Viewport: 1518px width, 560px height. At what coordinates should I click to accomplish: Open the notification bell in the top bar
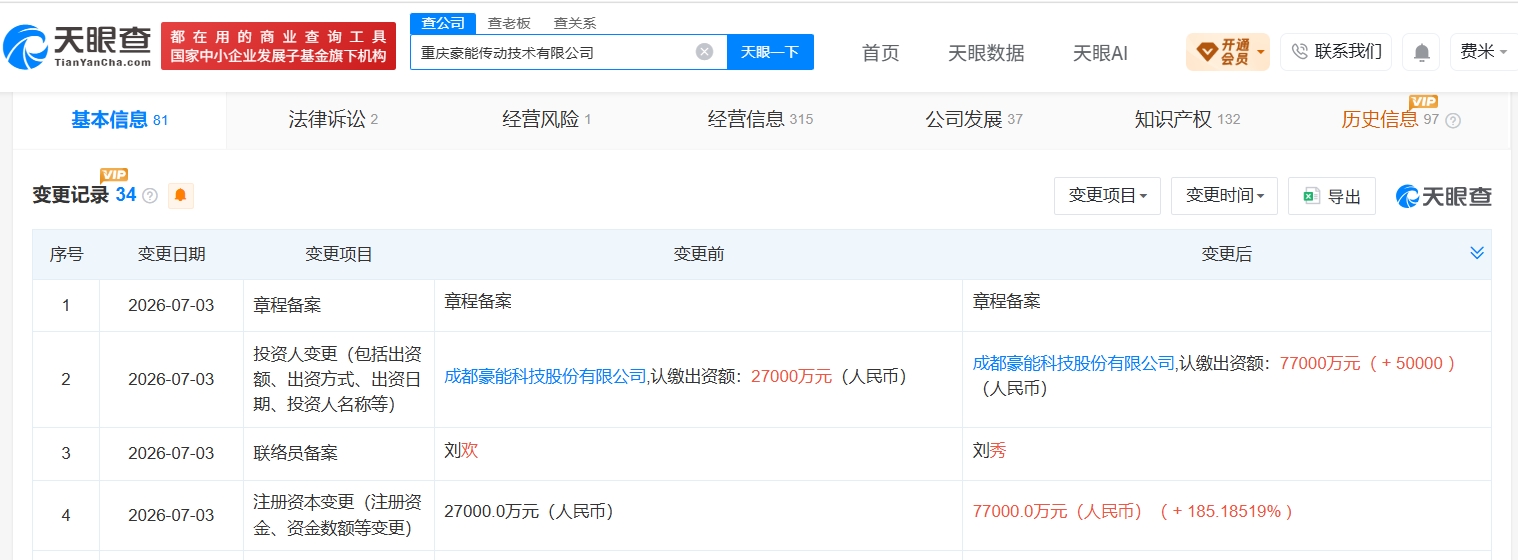pos(1421,52)
